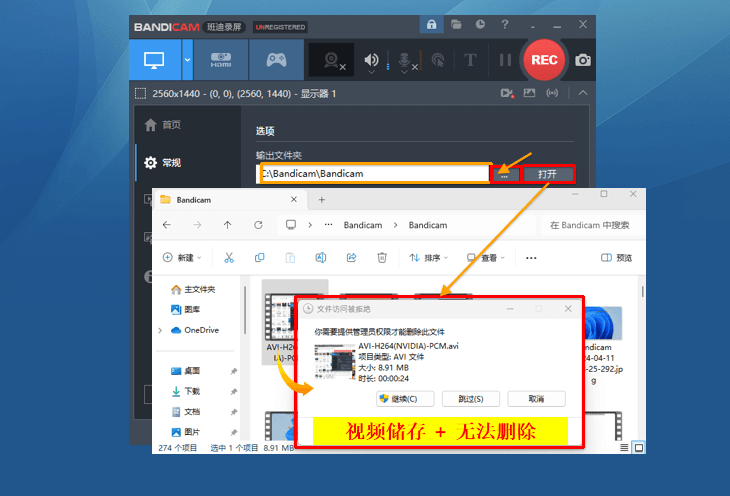Go back in Explorer navigation
730x496 pixels.
167,225
